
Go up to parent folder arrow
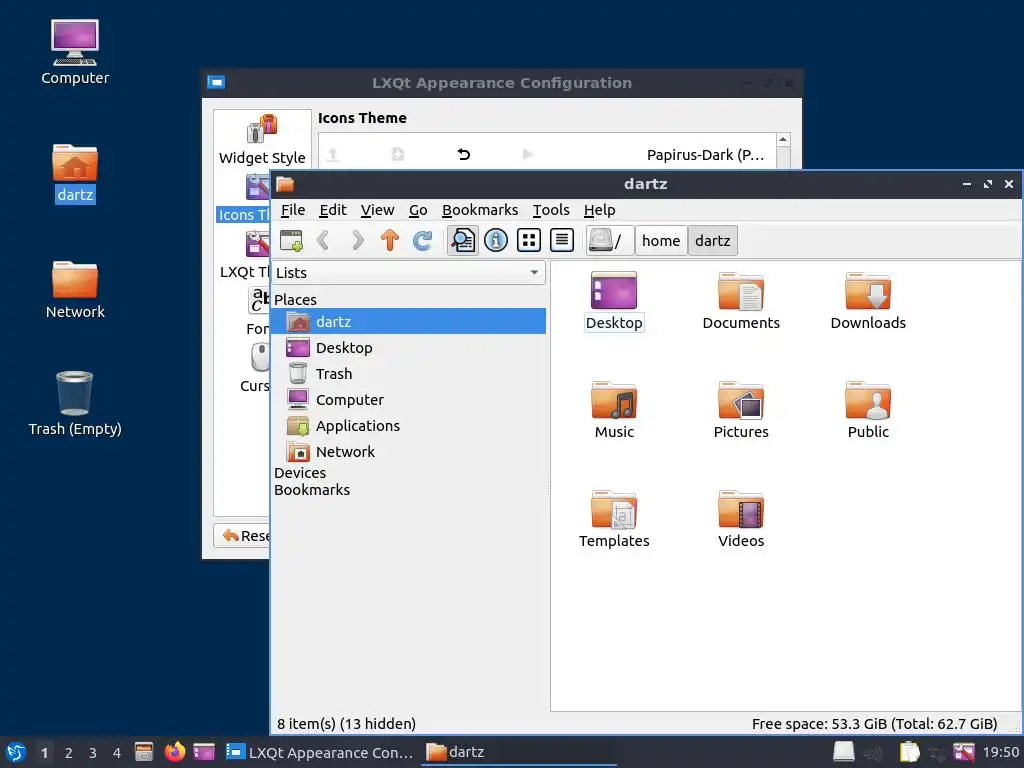click(x=390, y=240)
